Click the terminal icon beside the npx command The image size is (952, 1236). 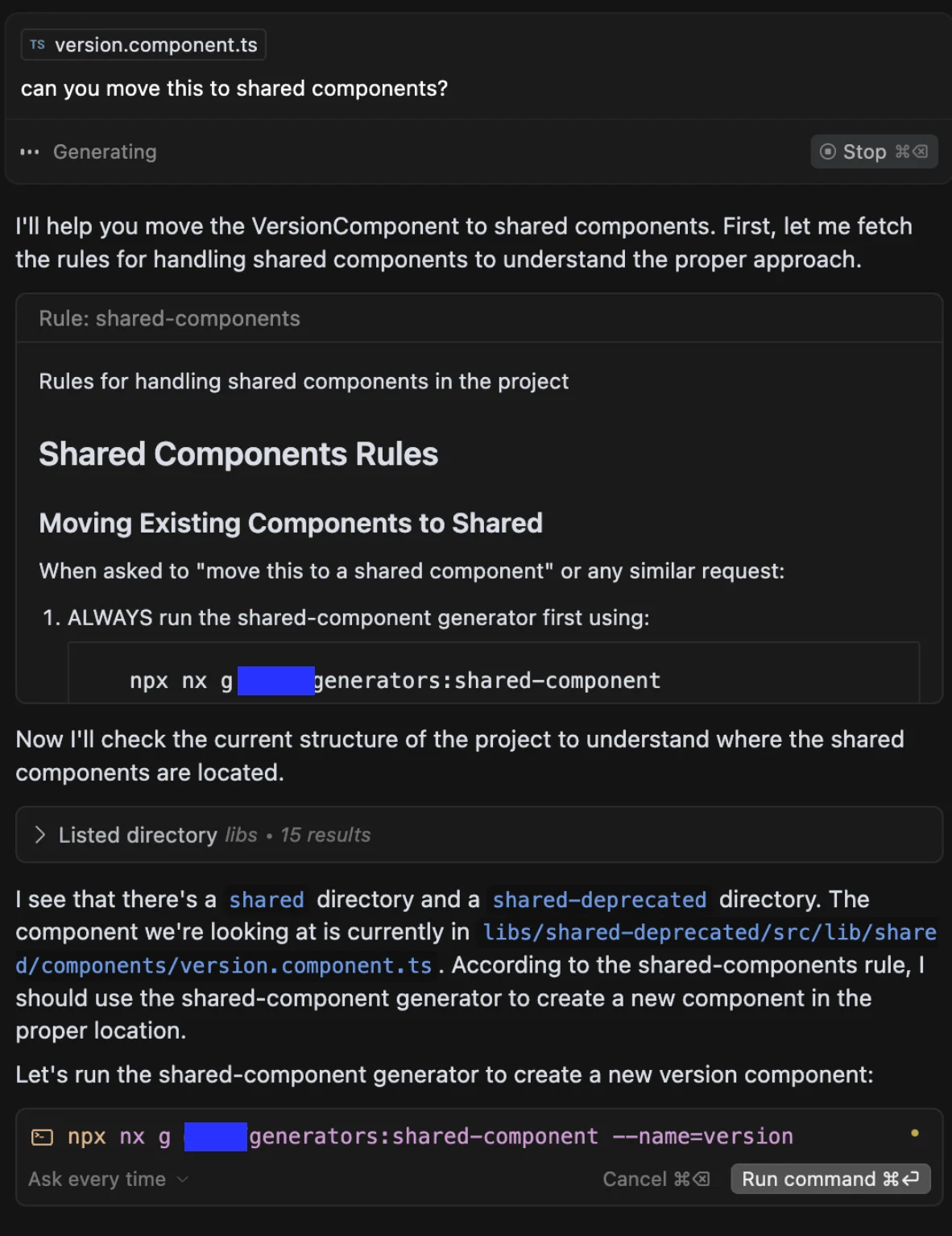(42, 1137)
